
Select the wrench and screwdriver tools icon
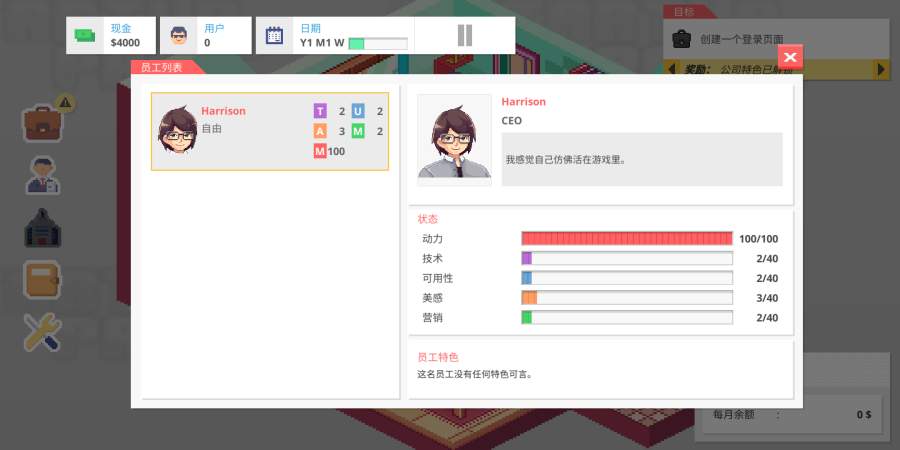[x=42, y=332]
